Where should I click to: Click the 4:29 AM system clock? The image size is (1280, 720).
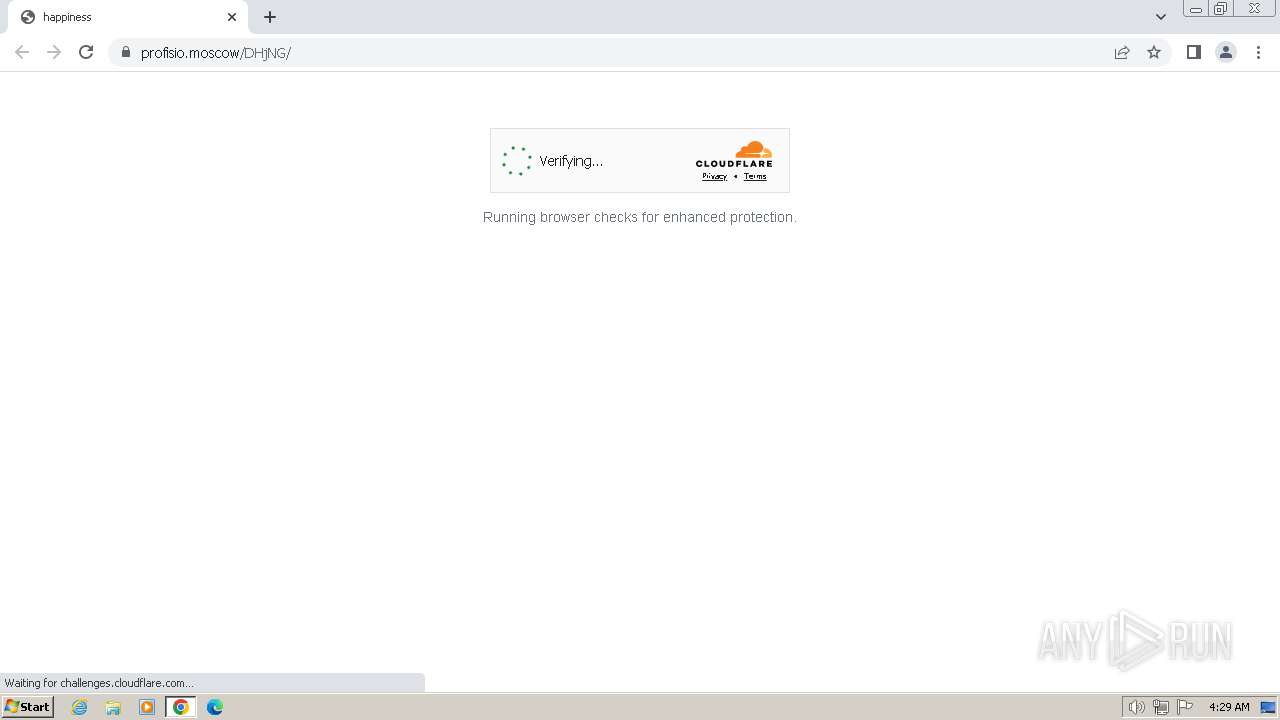pos(1229,707)
